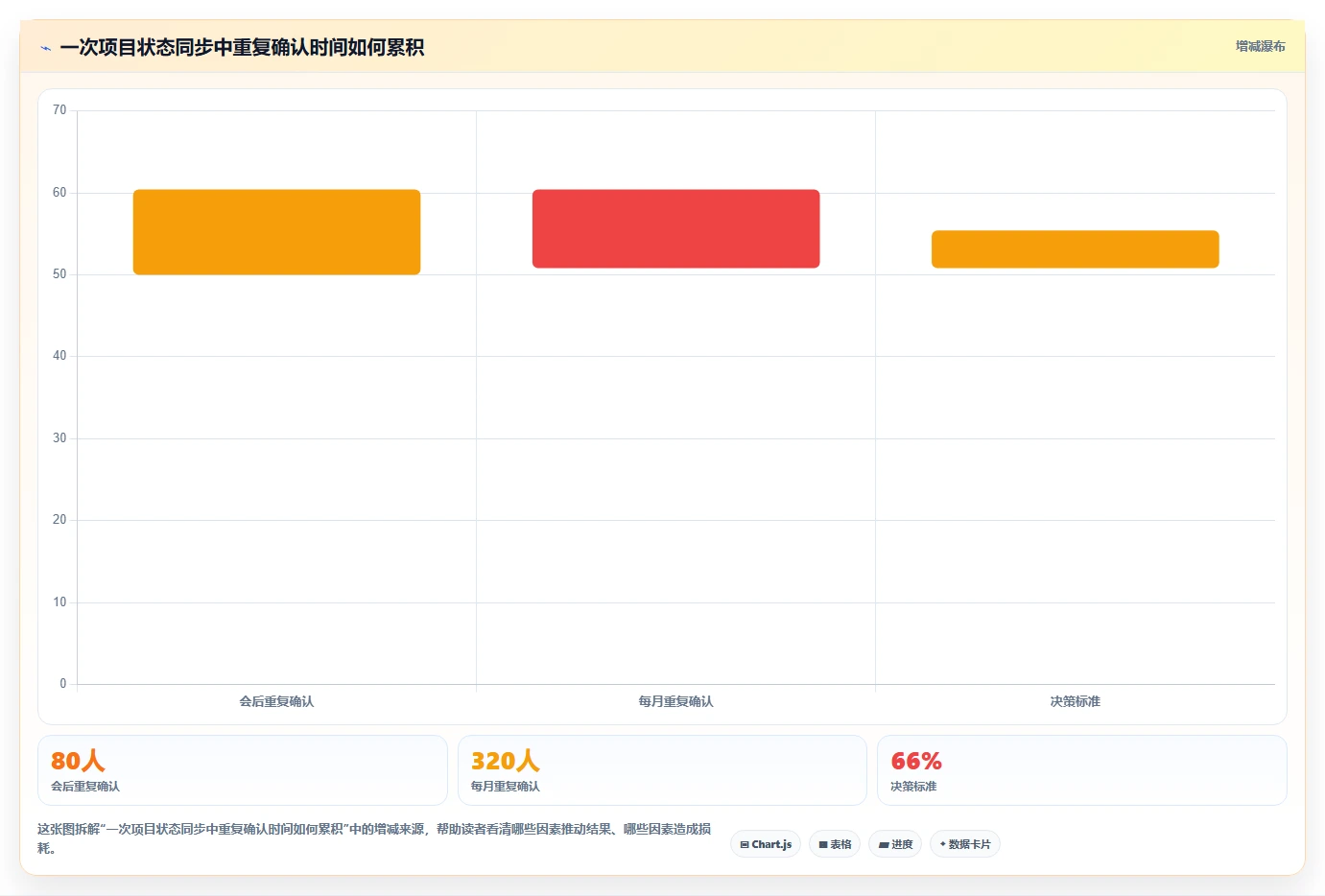The height and width of the screenshot is (896, 1325).
Task: Click the 70 y-axis tick label
Action: pos(59,110)
